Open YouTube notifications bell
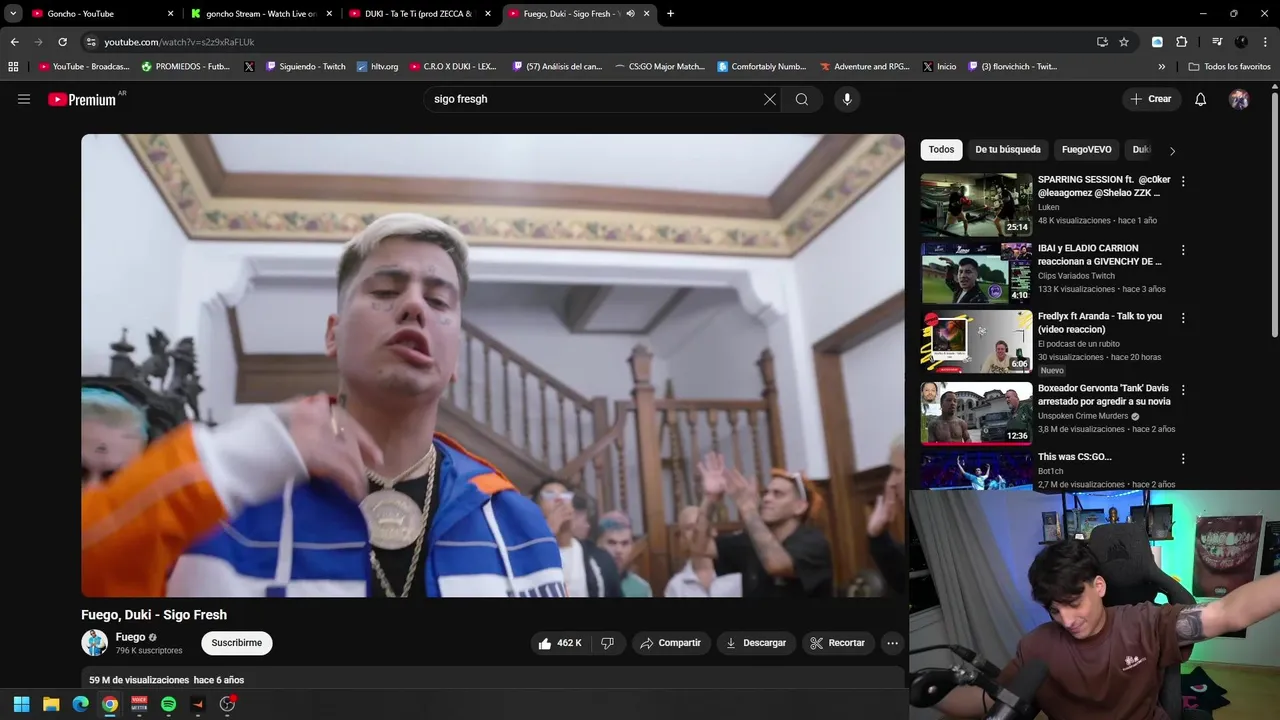 1201,99
